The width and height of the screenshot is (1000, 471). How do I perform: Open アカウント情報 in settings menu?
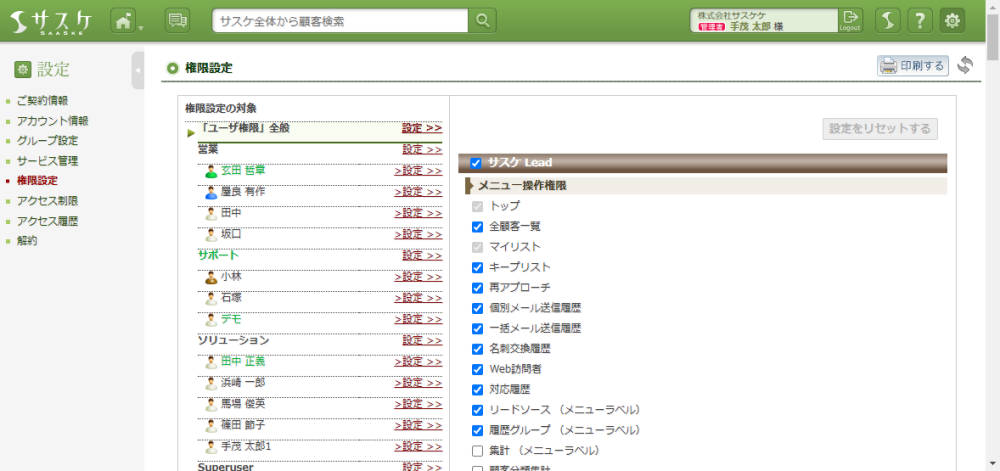click(x=52, y=121)
